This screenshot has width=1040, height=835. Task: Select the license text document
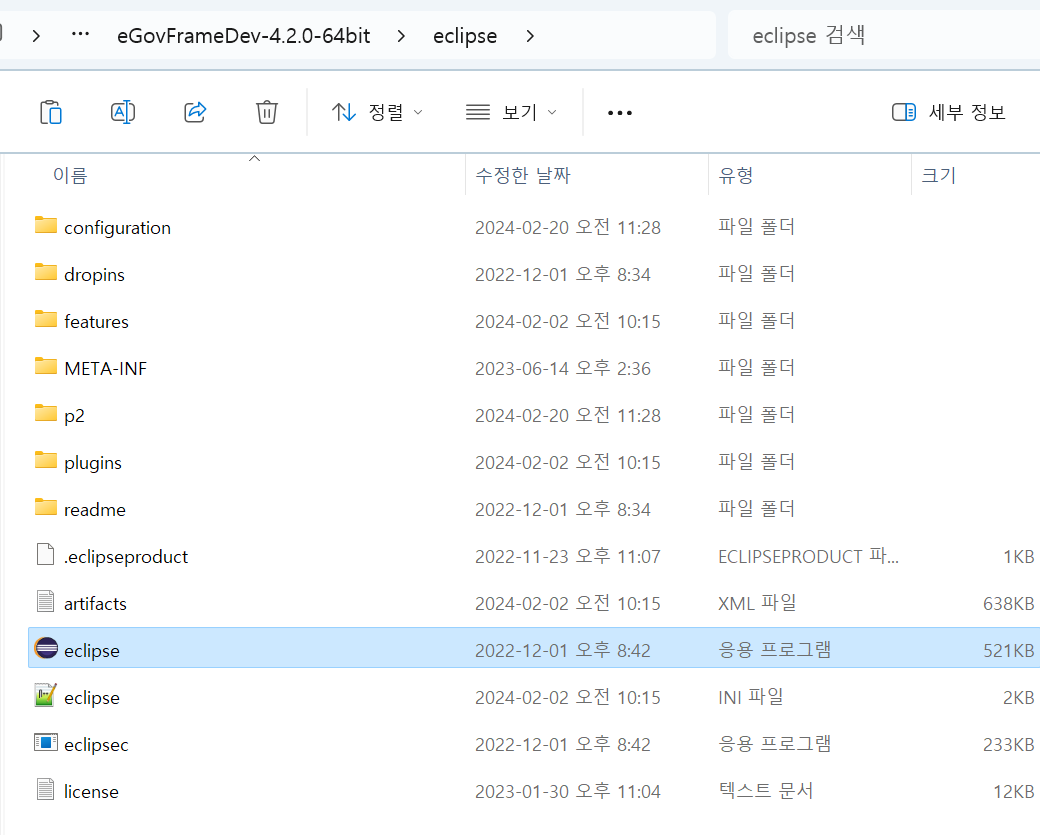point(91,791)
